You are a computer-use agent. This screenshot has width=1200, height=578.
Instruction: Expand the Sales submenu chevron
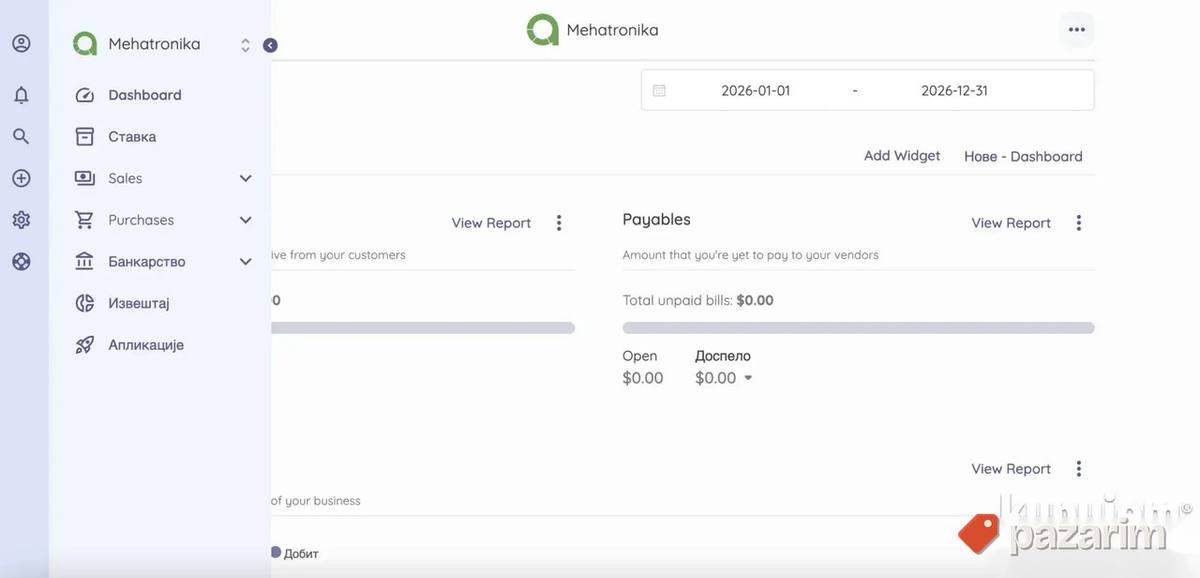coord(246,178)
